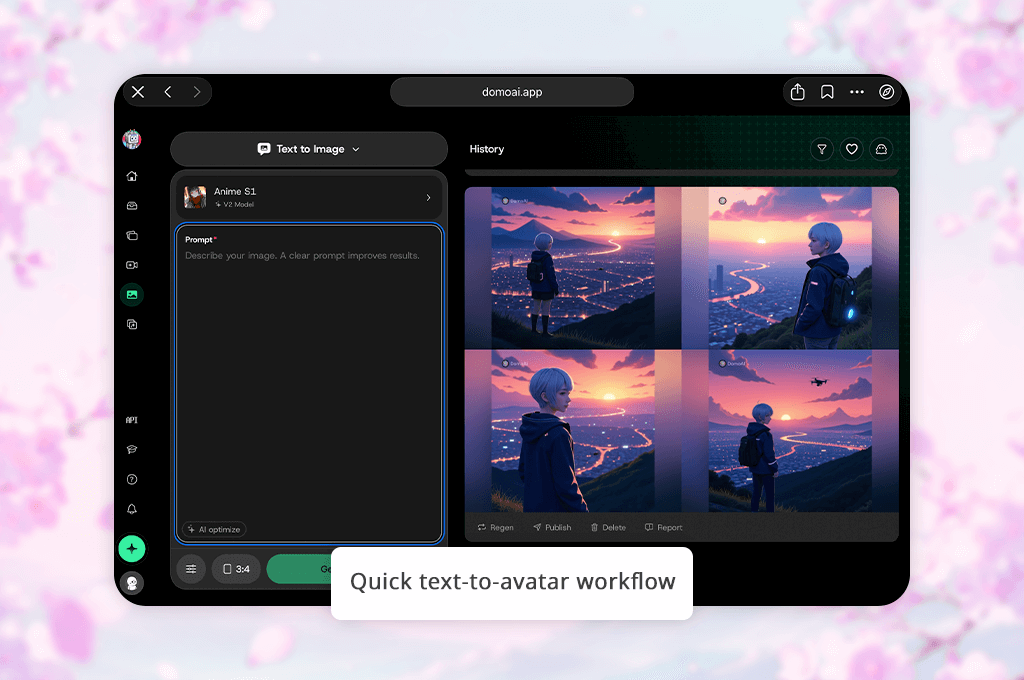This screenshot has height=680, width=1024.
Task: Open the copy-plus sidebar icon
Action: point(132,325)
